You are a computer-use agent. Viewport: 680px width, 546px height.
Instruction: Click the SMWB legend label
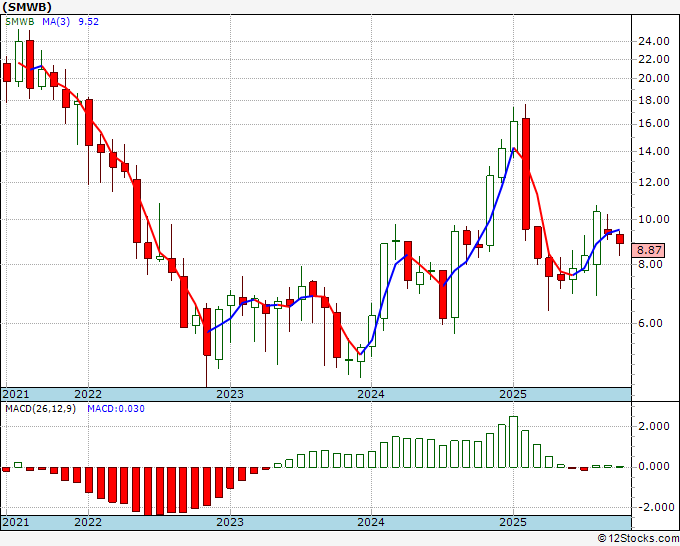(20, 22)
